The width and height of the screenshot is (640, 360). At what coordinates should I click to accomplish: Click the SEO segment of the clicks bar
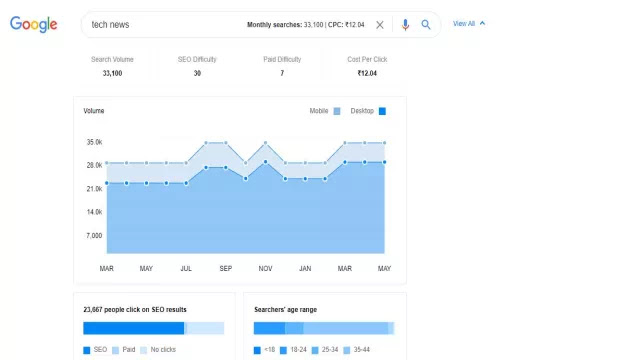pyautogui.click(x=133, y=328)
